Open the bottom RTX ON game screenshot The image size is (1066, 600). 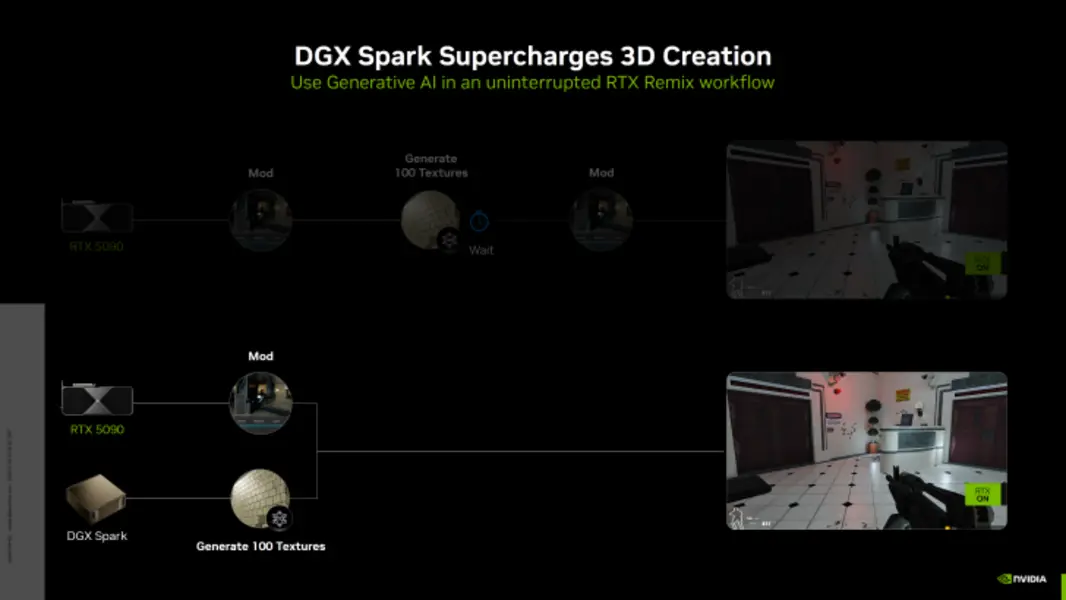click(x=867, y=451)
